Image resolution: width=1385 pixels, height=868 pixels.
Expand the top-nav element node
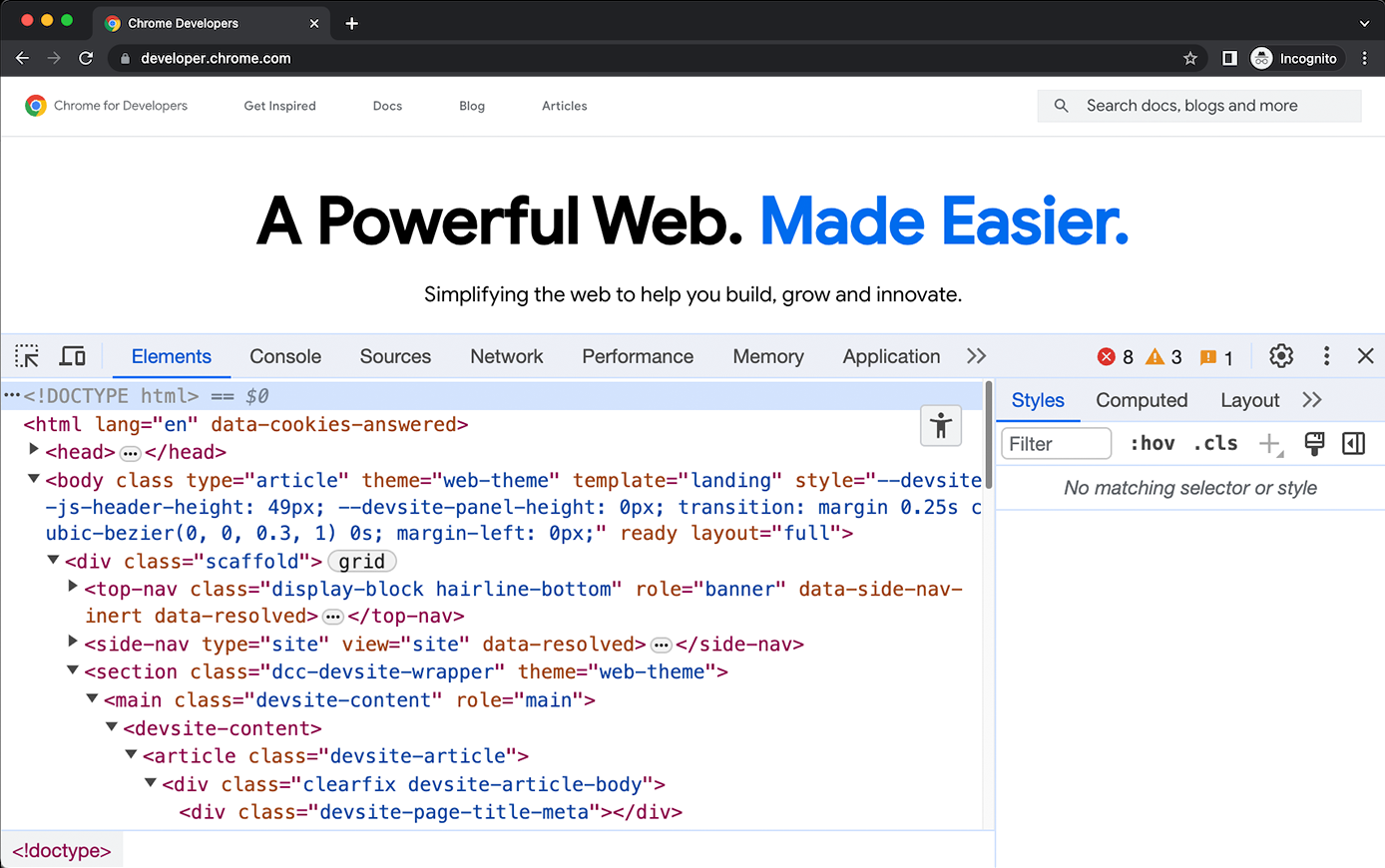coord(73,587)
